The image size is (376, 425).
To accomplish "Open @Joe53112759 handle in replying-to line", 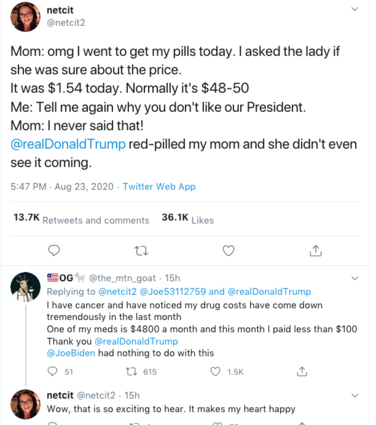I will (x=173, y=292).
